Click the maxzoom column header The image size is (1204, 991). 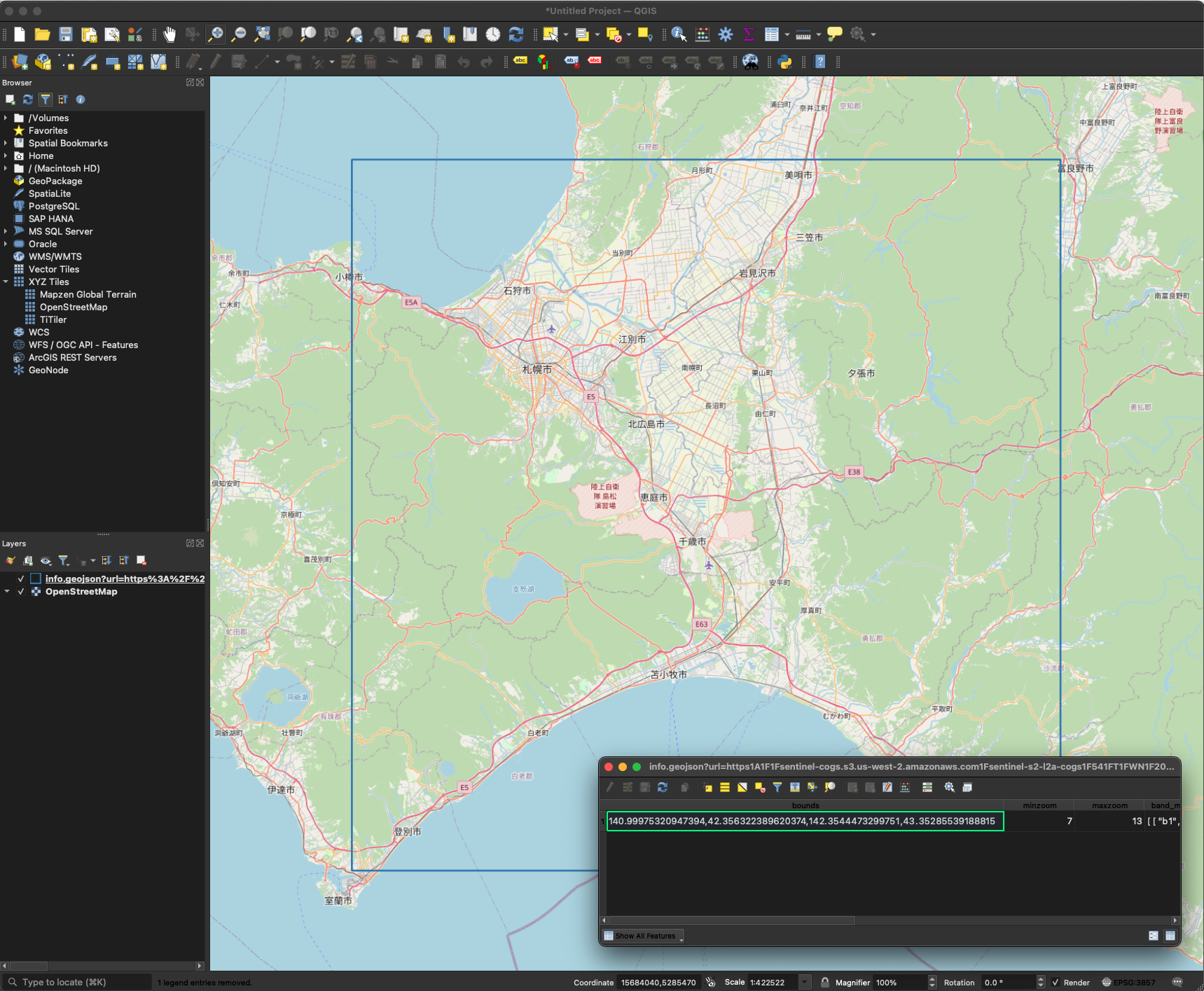coord(1109,805)
